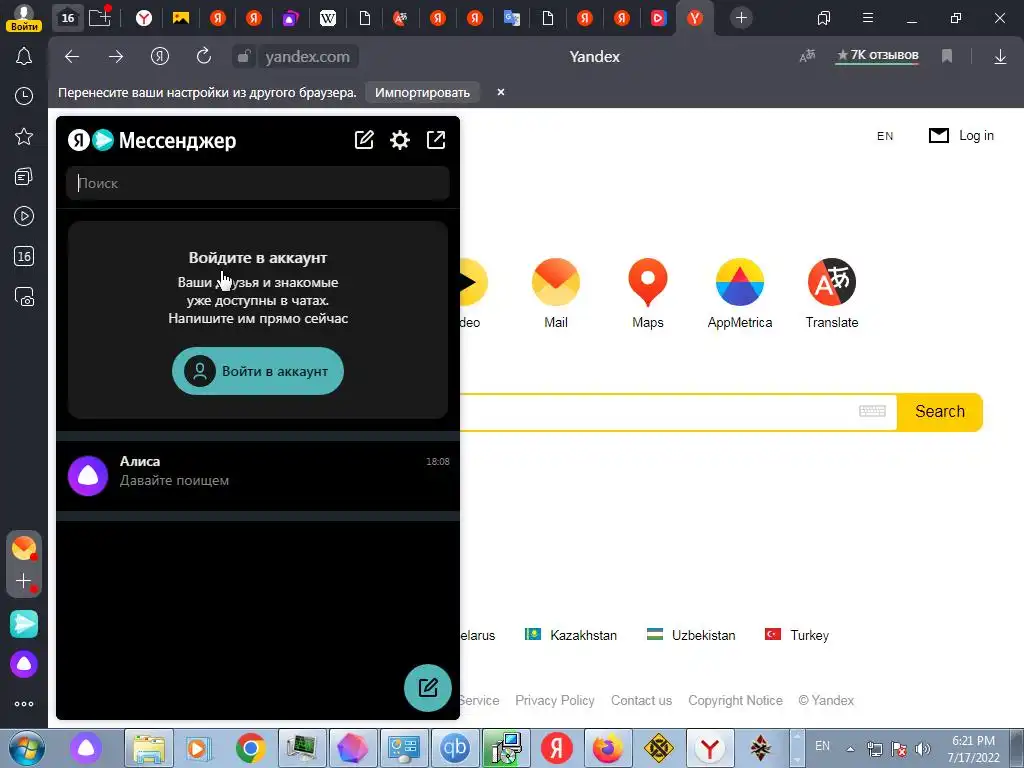Click the Maps service icon
The width and height of the screenshot is (1024, 768).
click(648, 281)
